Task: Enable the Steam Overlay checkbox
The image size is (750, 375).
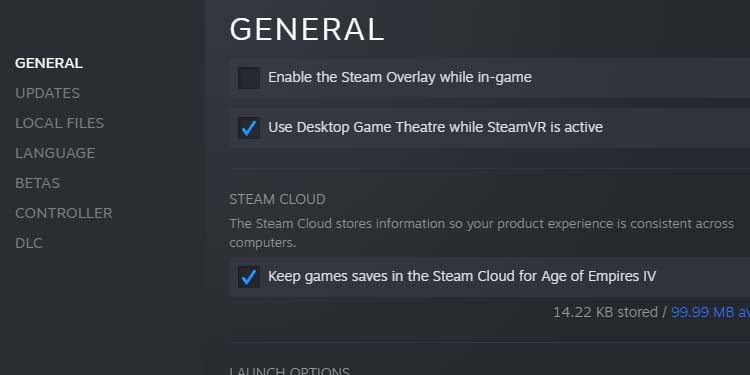Action: pos(249,78)
